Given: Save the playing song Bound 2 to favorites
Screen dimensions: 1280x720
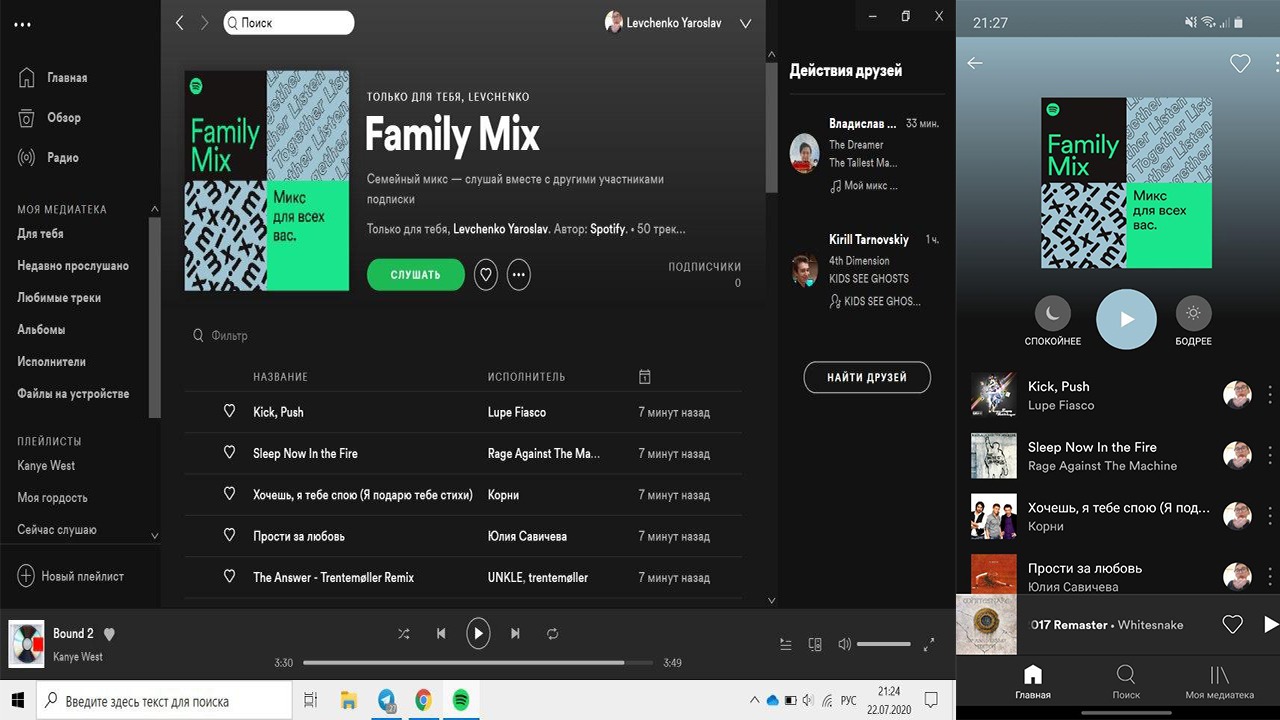Looking at the screenshot, I should coord(110,634).
